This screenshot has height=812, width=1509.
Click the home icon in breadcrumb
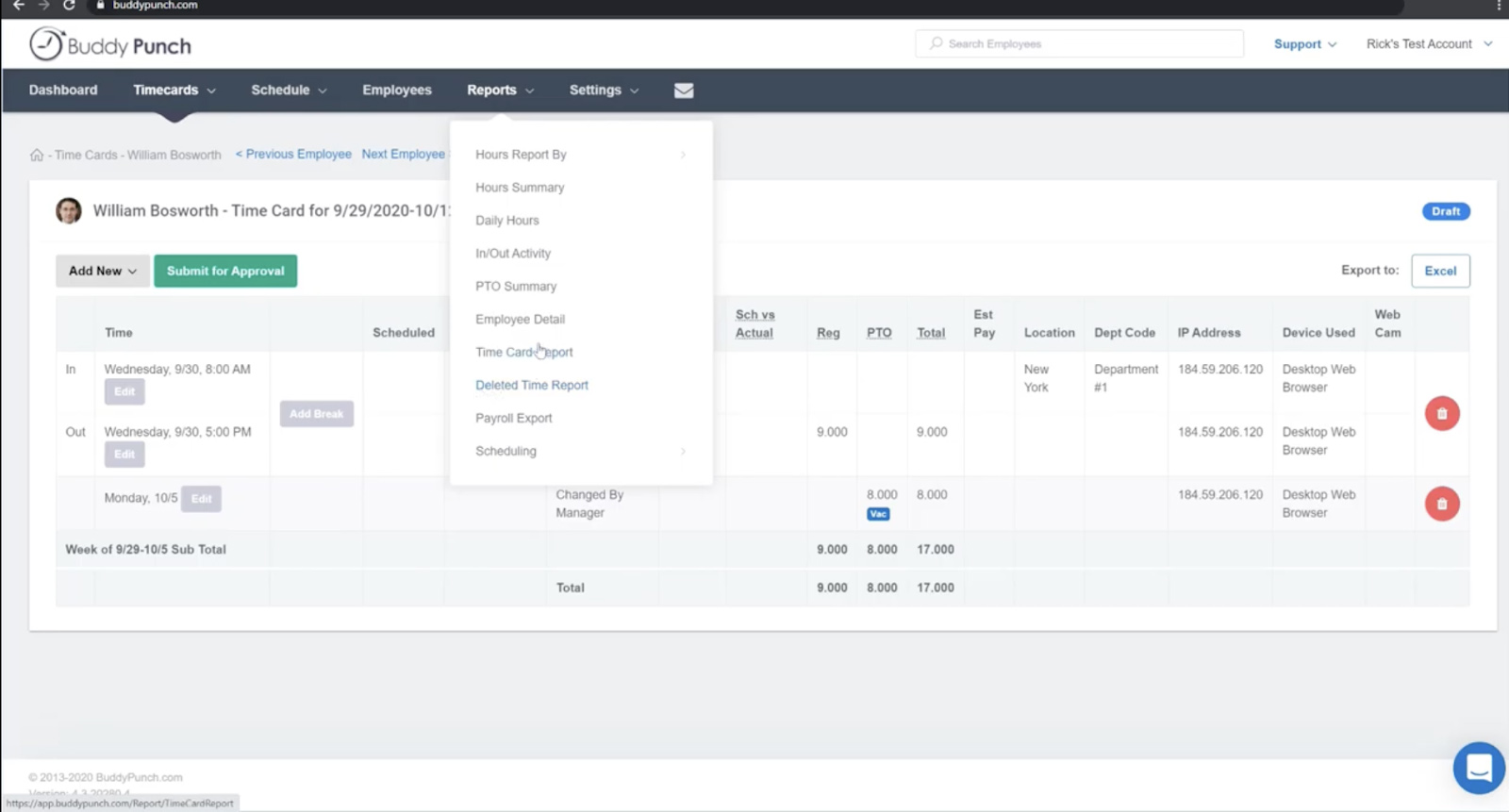(37, 155)
